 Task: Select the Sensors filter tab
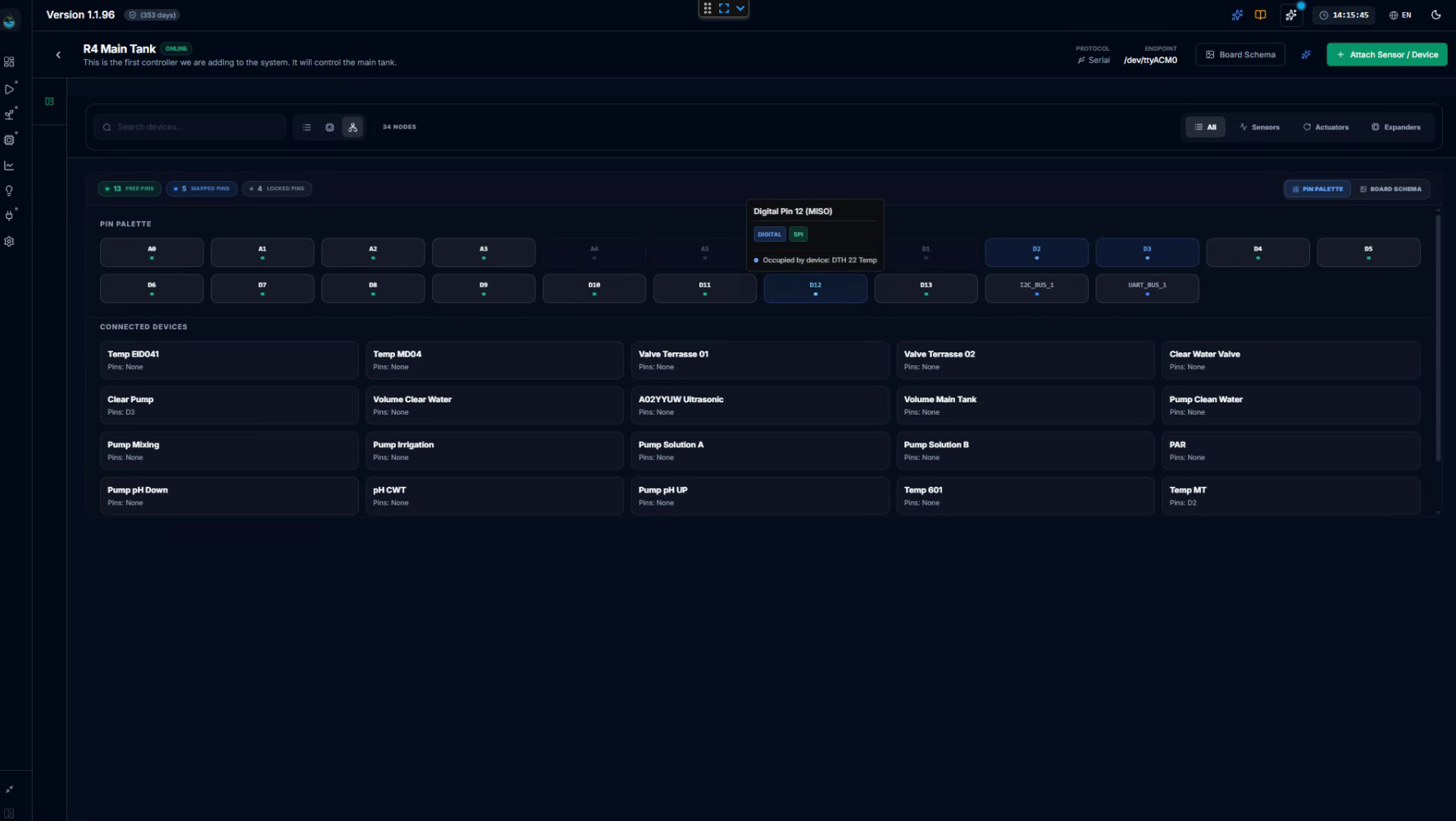point(1259,127)
